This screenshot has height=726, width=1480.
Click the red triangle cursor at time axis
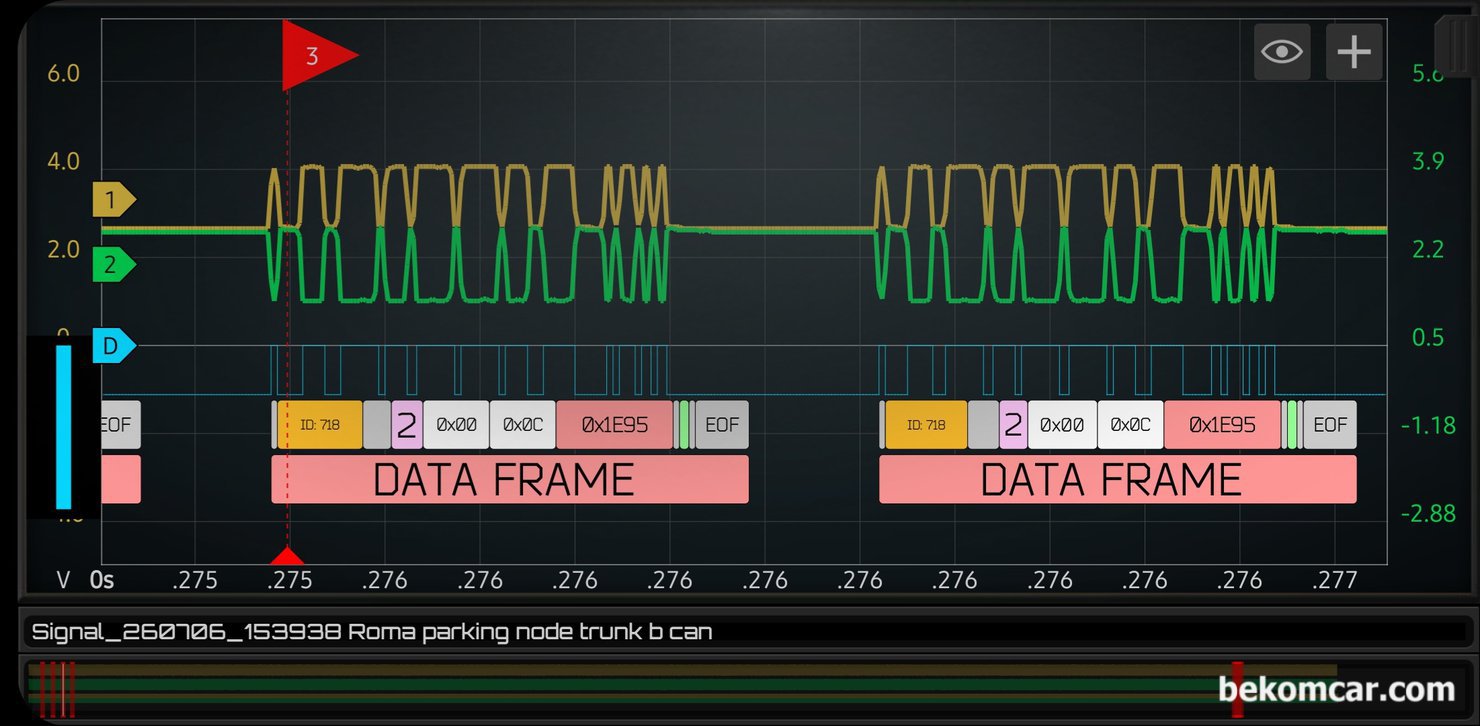coord(287,556)
